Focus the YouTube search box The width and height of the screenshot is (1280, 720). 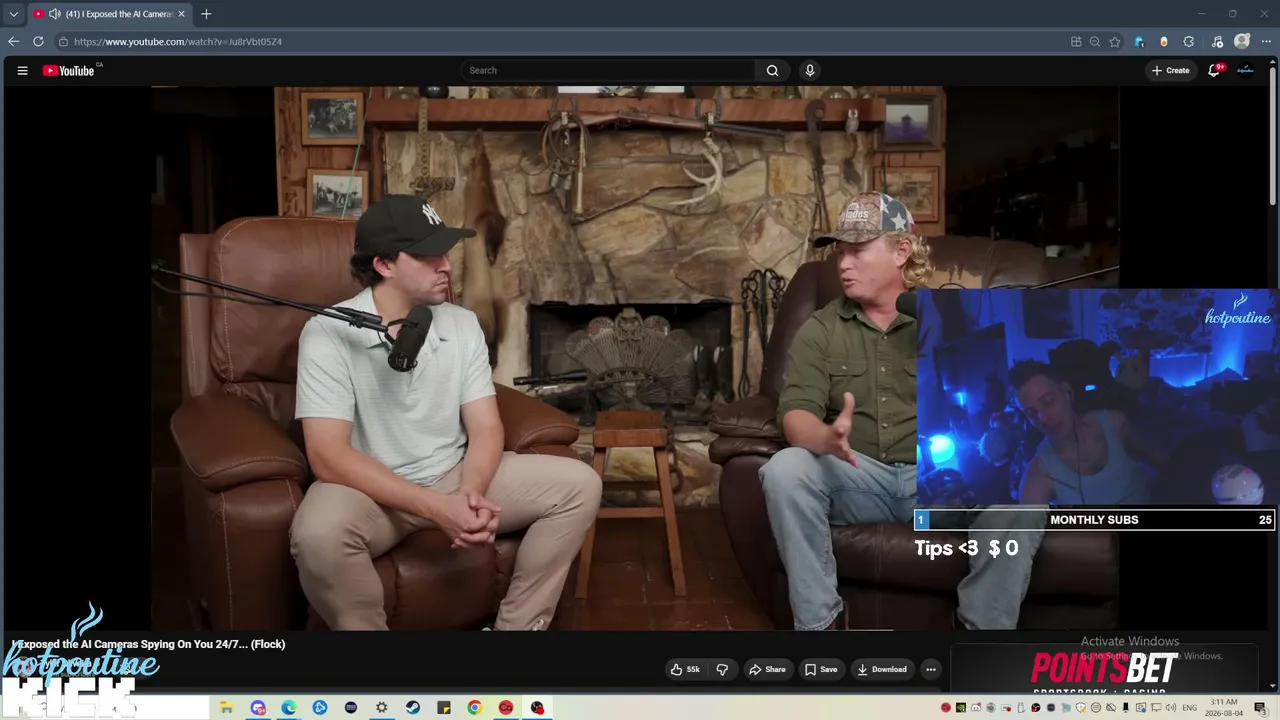click(610, 70)
